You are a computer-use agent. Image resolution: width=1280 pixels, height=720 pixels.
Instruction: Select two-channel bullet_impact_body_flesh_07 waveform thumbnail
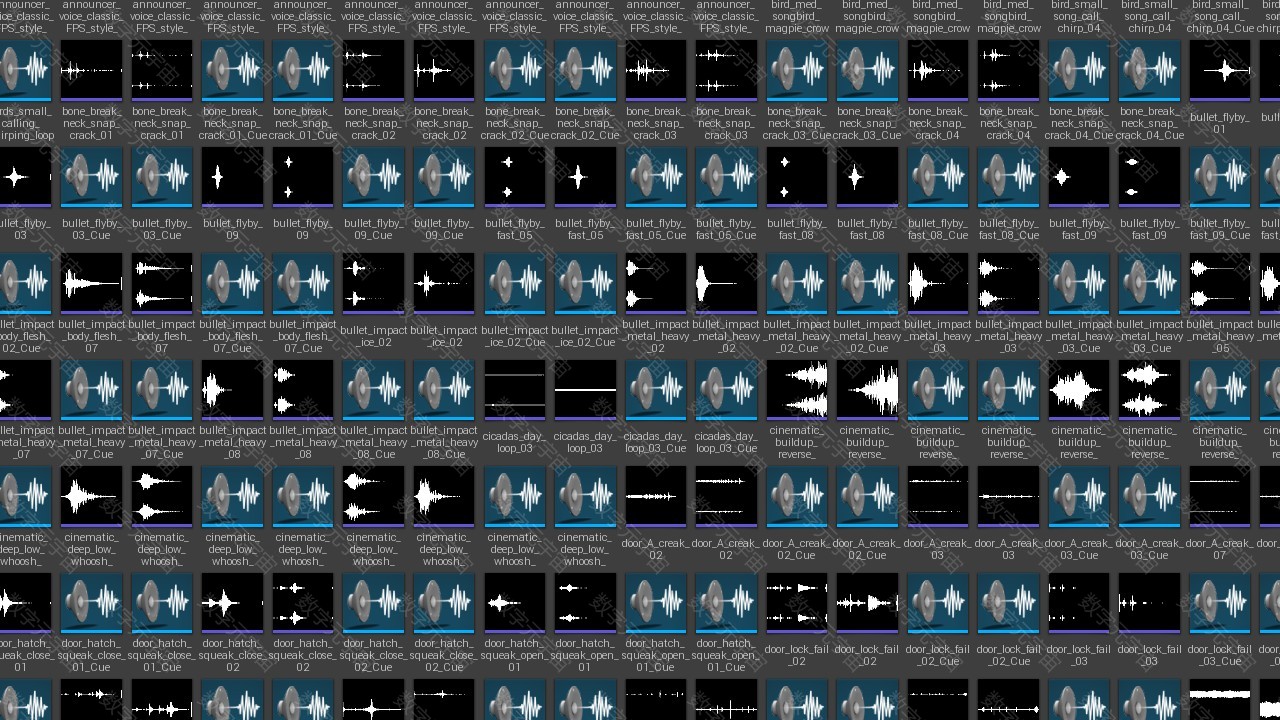tap(162, 284)
